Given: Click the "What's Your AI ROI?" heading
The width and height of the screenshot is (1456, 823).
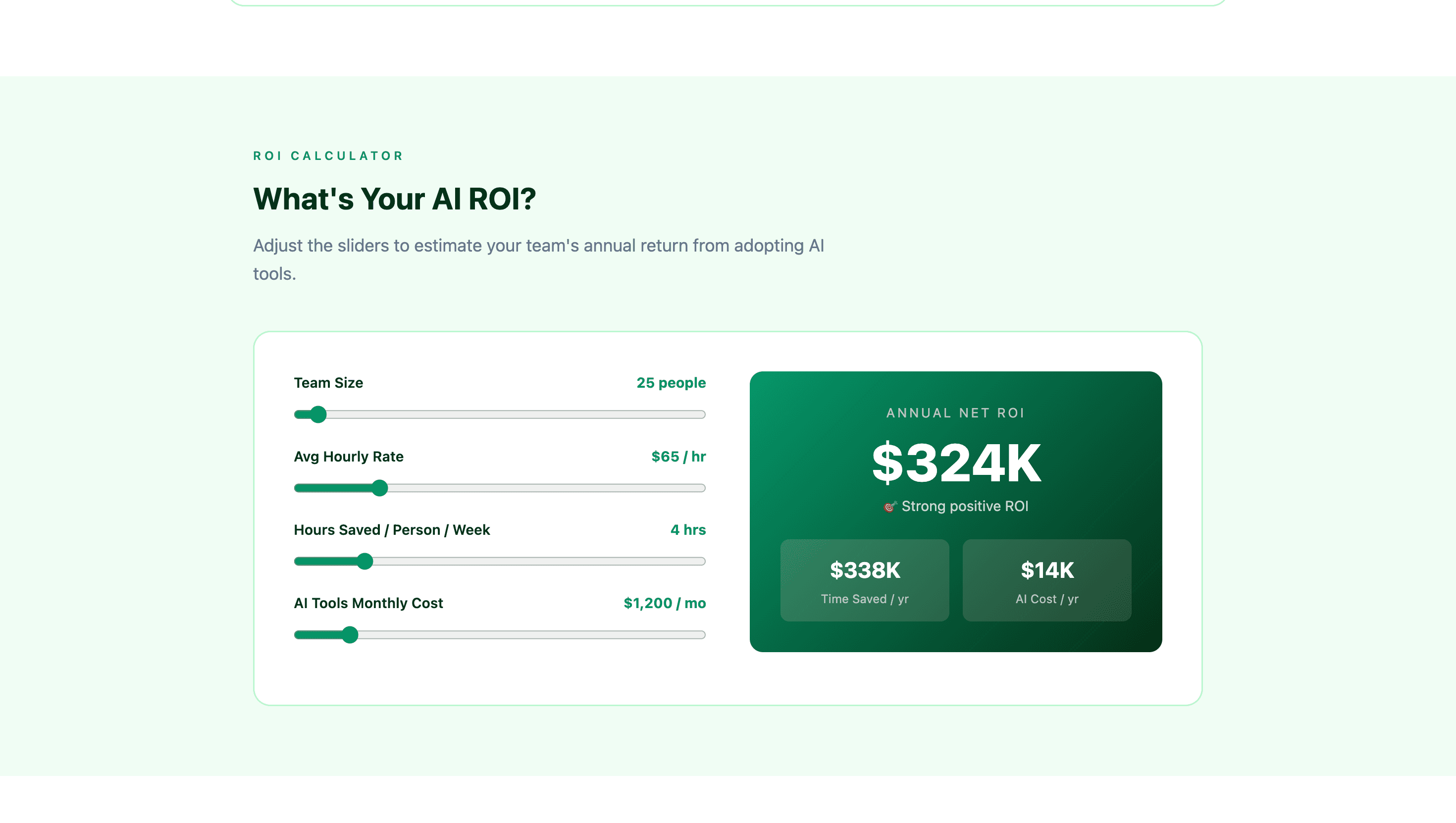Looking at the screenshot, I should point(395,199).
